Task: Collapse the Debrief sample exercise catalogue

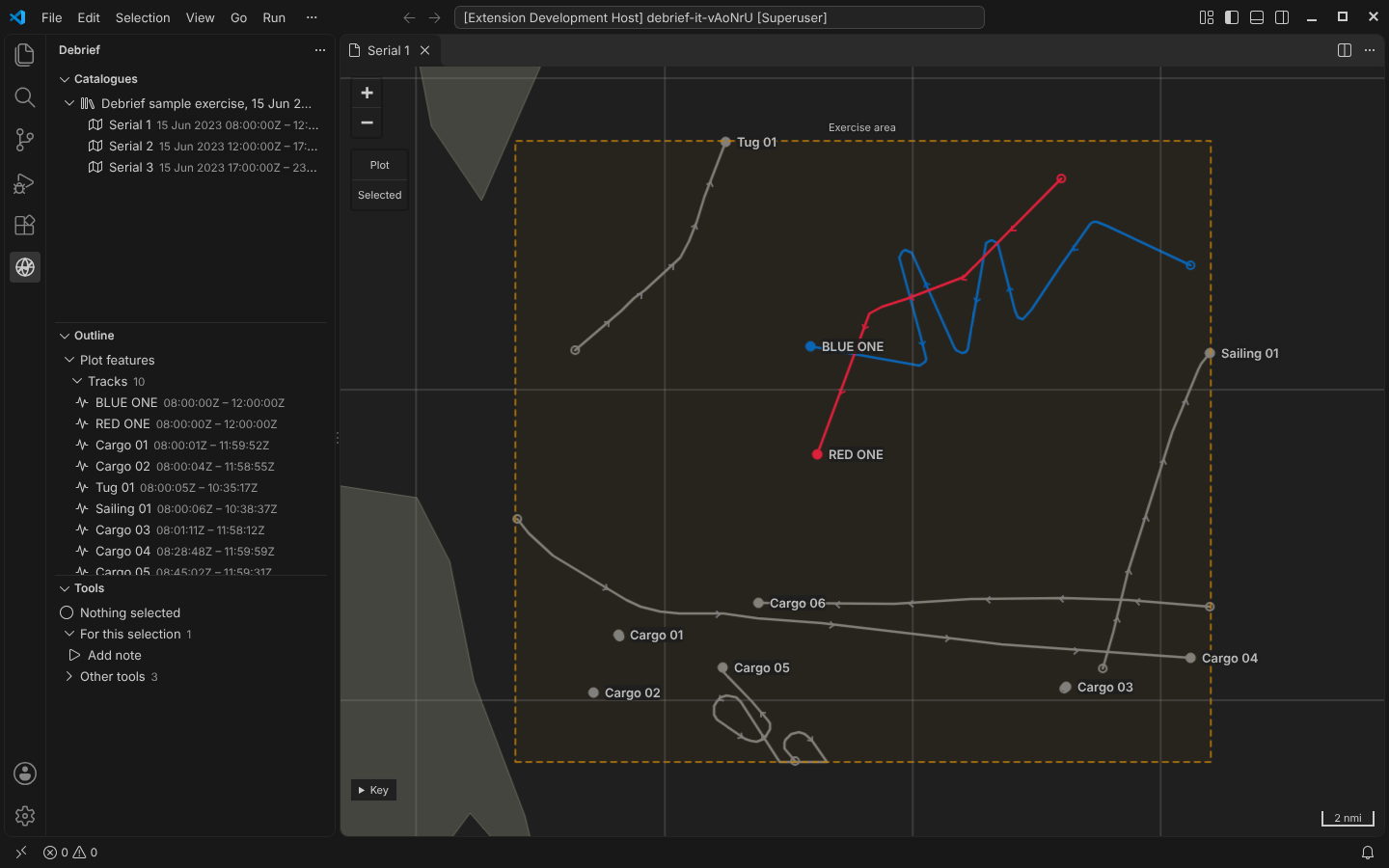Action: 69,103
